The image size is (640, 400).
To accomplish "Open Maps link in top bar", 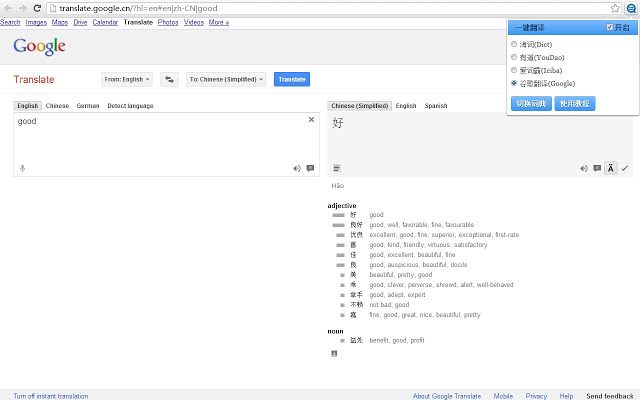I will click(x=60, y=22).
